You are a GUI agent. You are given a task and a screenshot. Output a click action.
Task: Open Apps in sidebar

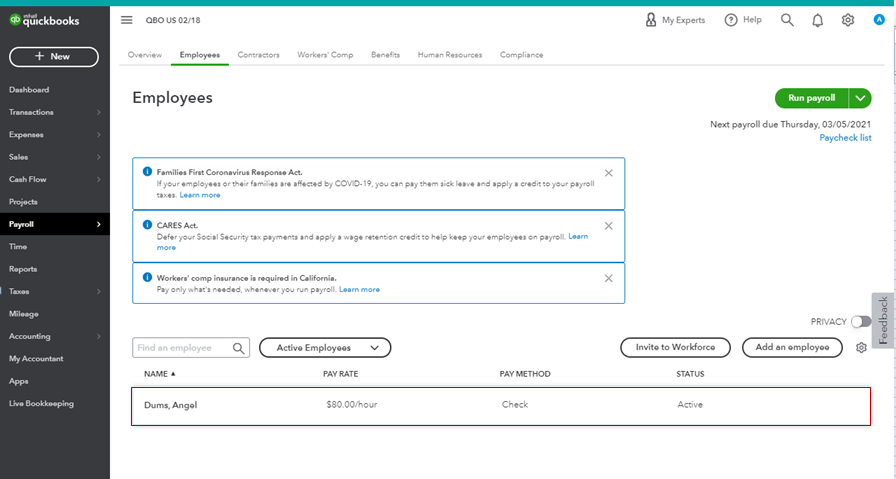coord(18,381)
